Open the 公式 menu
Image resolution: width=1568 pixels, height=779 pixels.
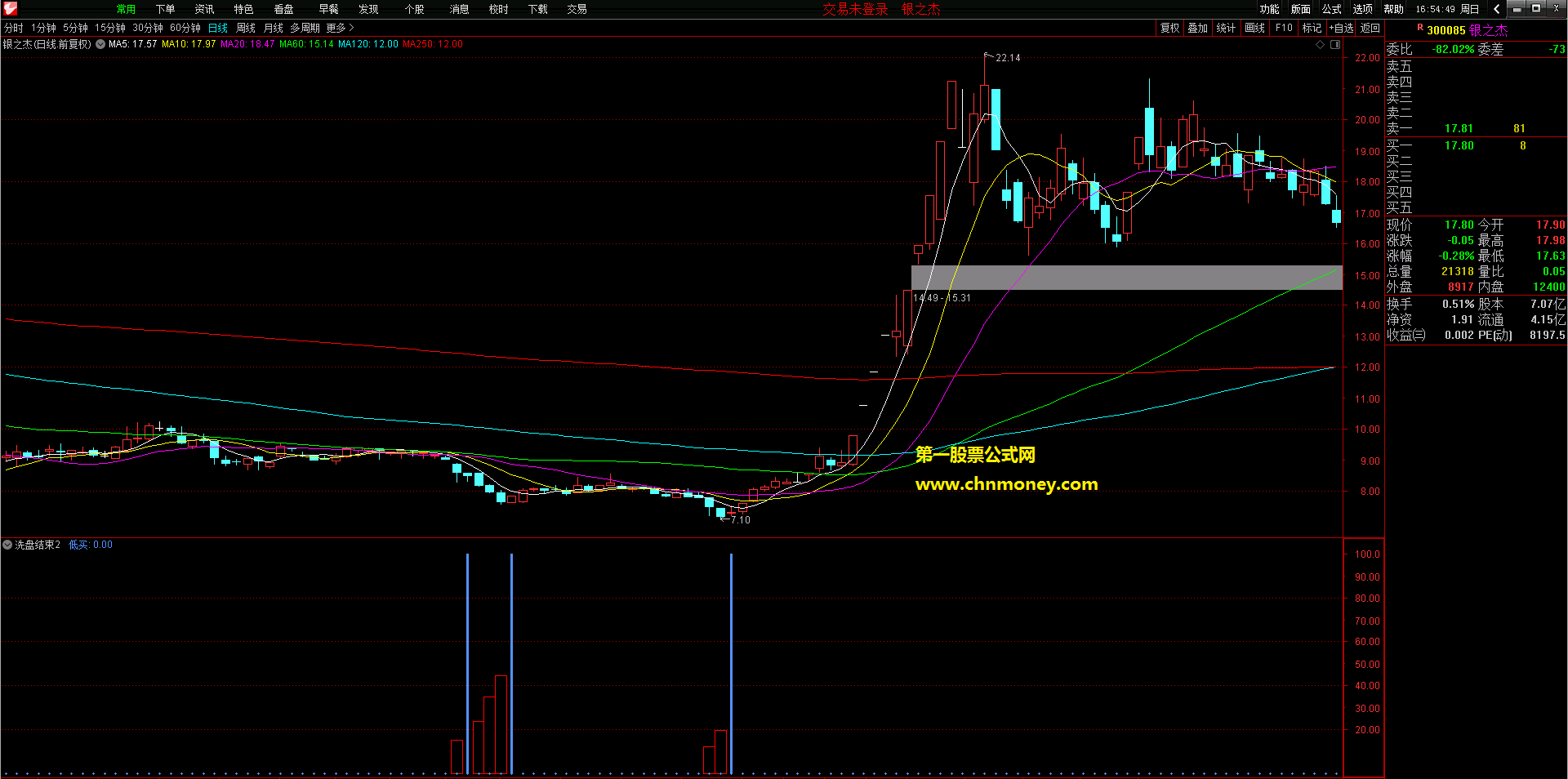point(1331,9)
